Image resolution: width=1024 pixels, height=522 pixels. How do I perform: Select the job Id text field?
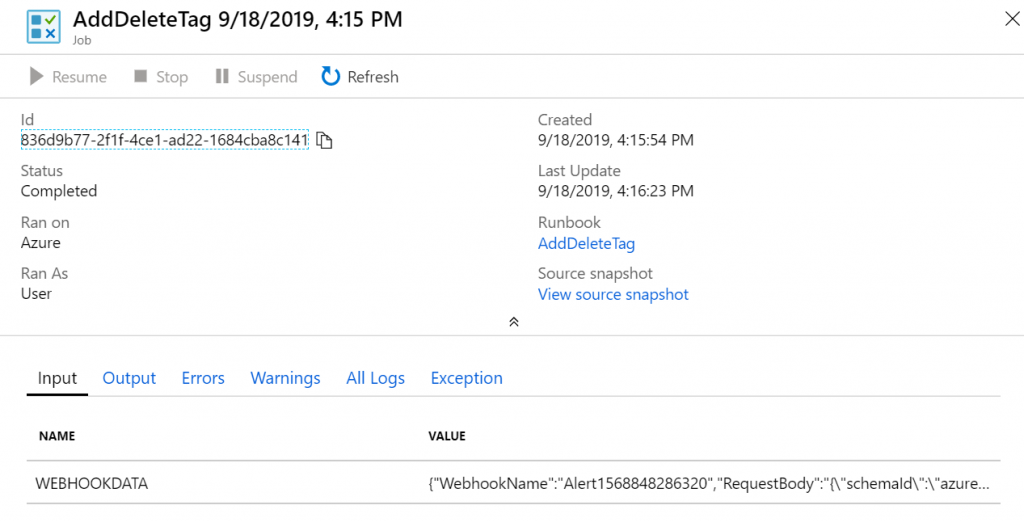click(x=165, y=140)
